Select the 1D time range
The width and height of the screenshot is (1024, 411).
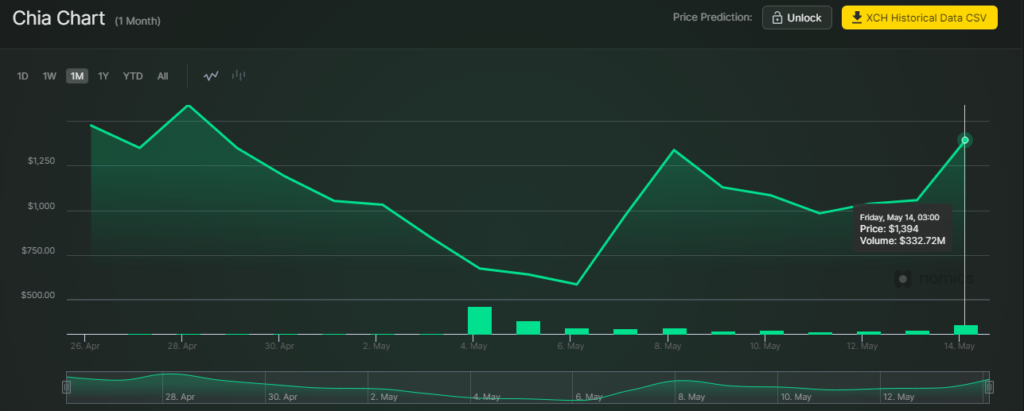pos(23,76)
